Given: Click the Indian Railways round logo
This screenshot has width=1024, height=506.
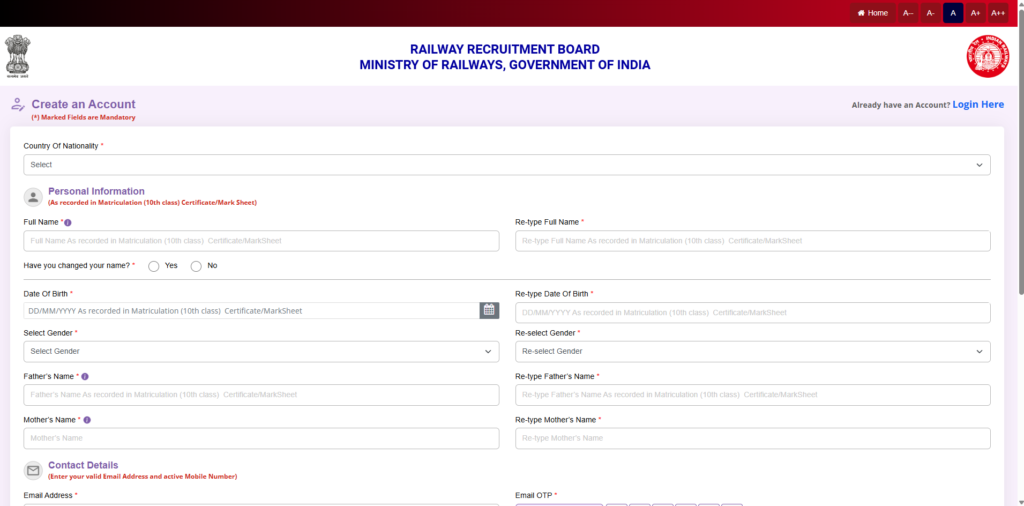Looking at the screenshot, I should [987, 56].
